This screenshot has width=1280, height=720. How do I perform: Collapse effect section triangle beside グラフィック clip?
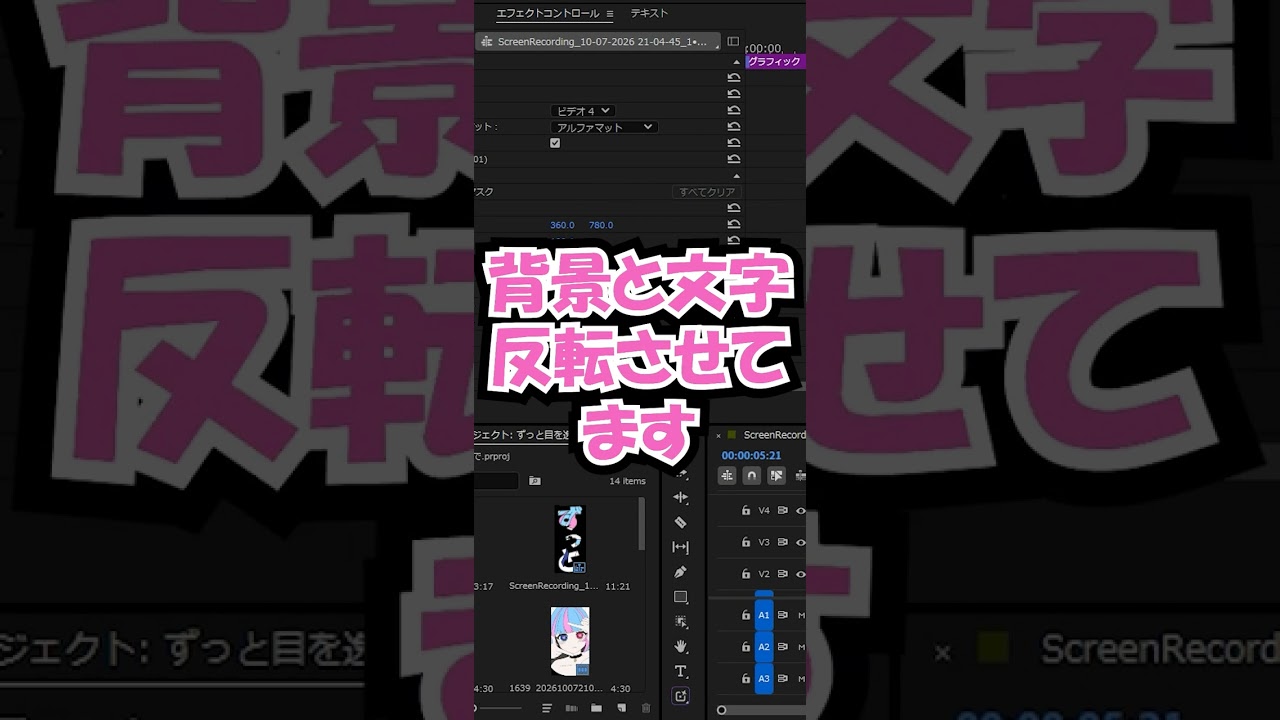pyautogui.click(x=737, y=61)
